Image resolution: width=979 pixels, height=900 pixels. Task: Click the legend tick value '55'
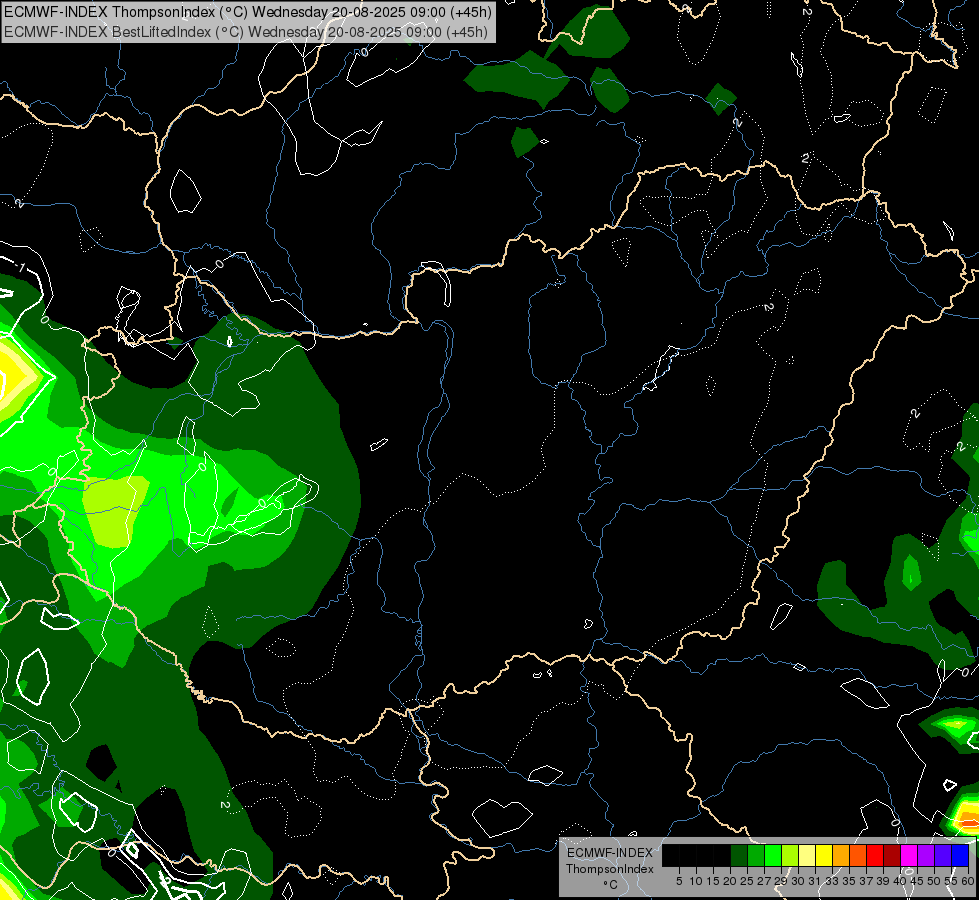tap(950, 881)
